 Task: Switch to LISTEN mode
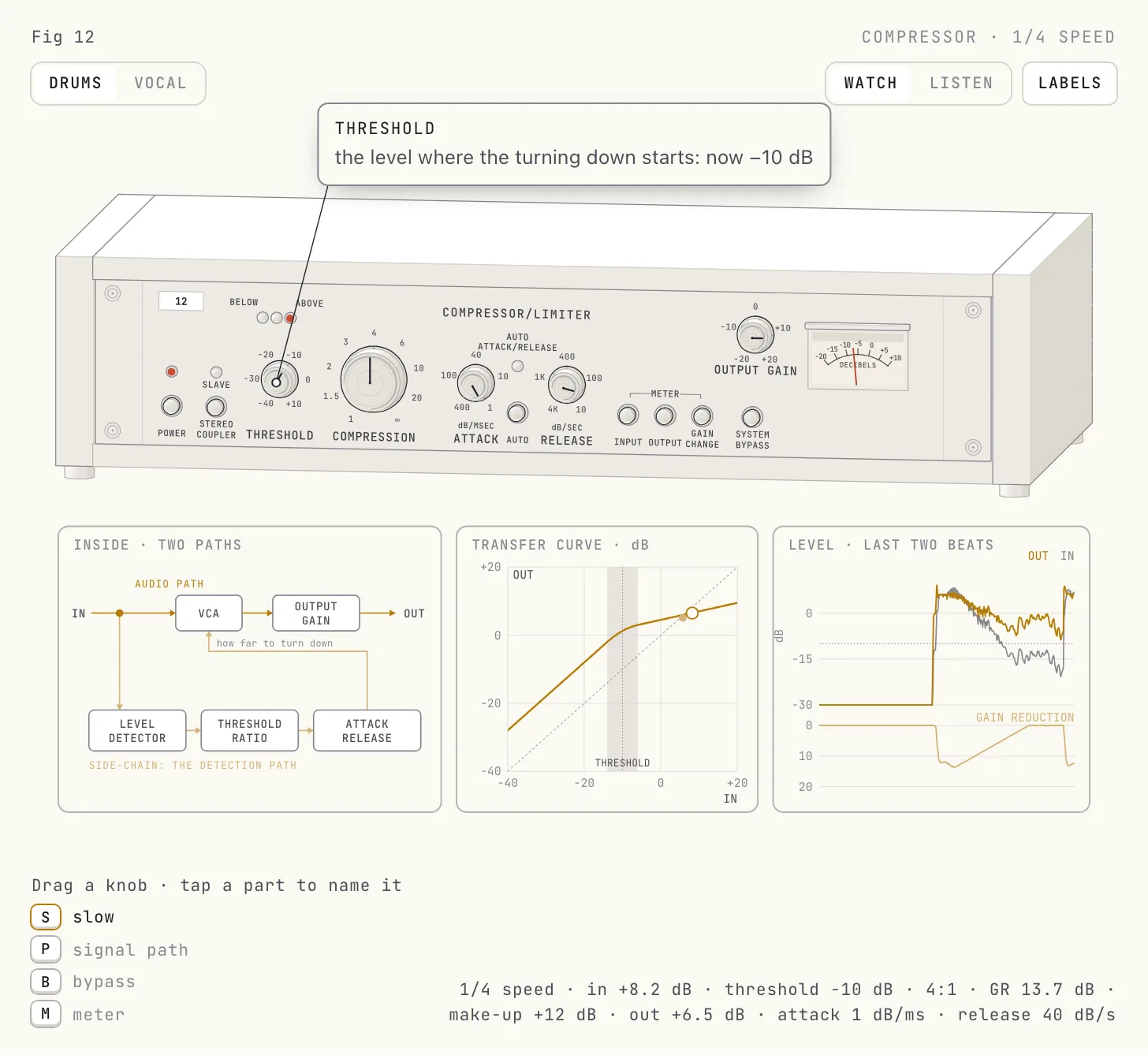tap(961, 83)
